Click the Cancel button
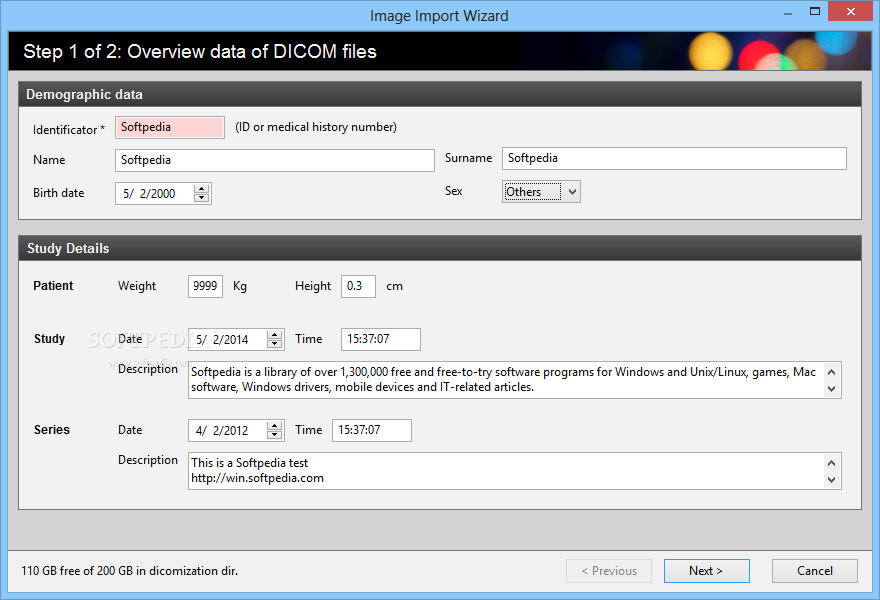The image size is (880, 600). pos(814,571)
